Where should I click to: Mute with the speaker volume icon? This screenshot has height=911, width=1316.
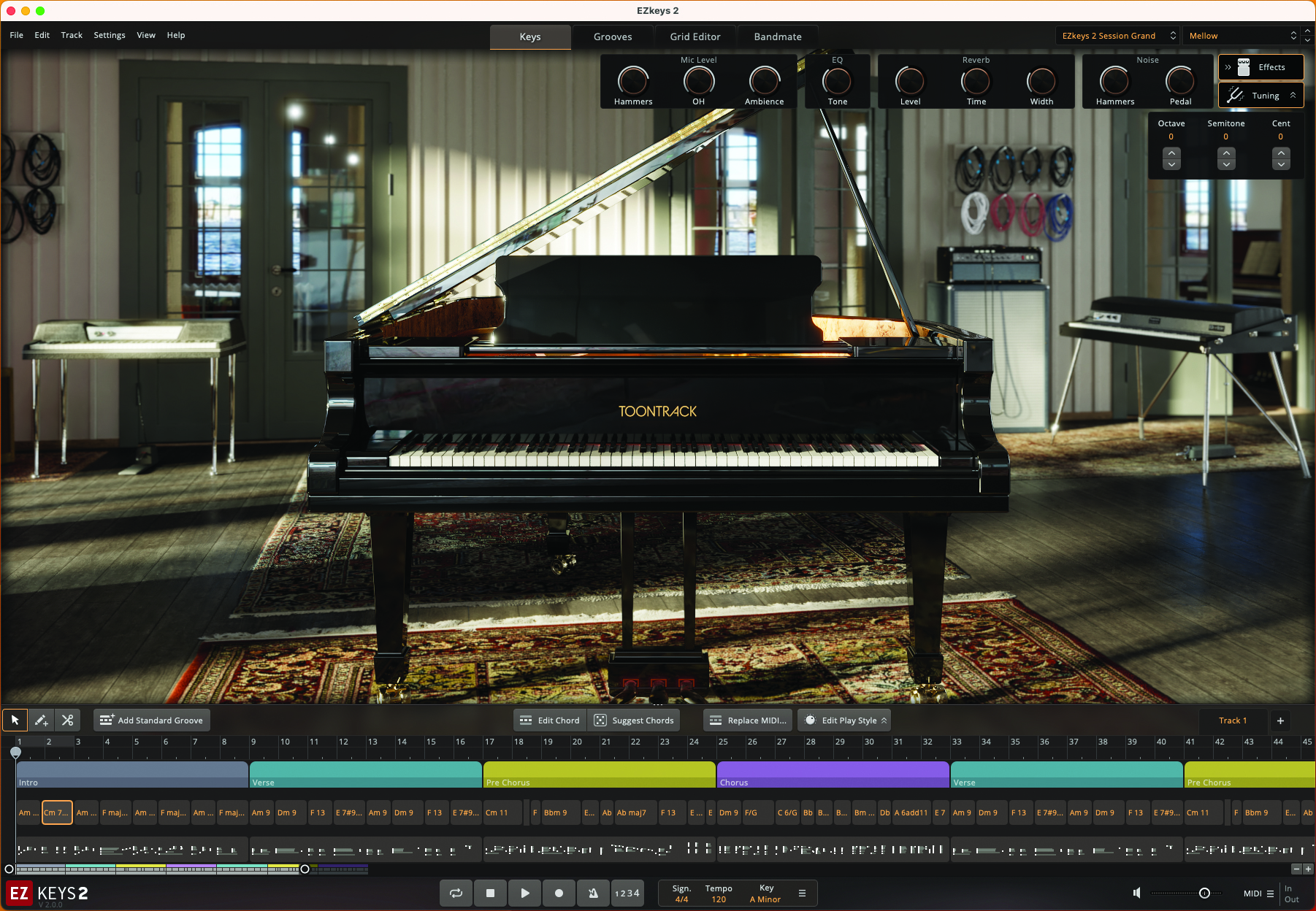click(1136, 893)
